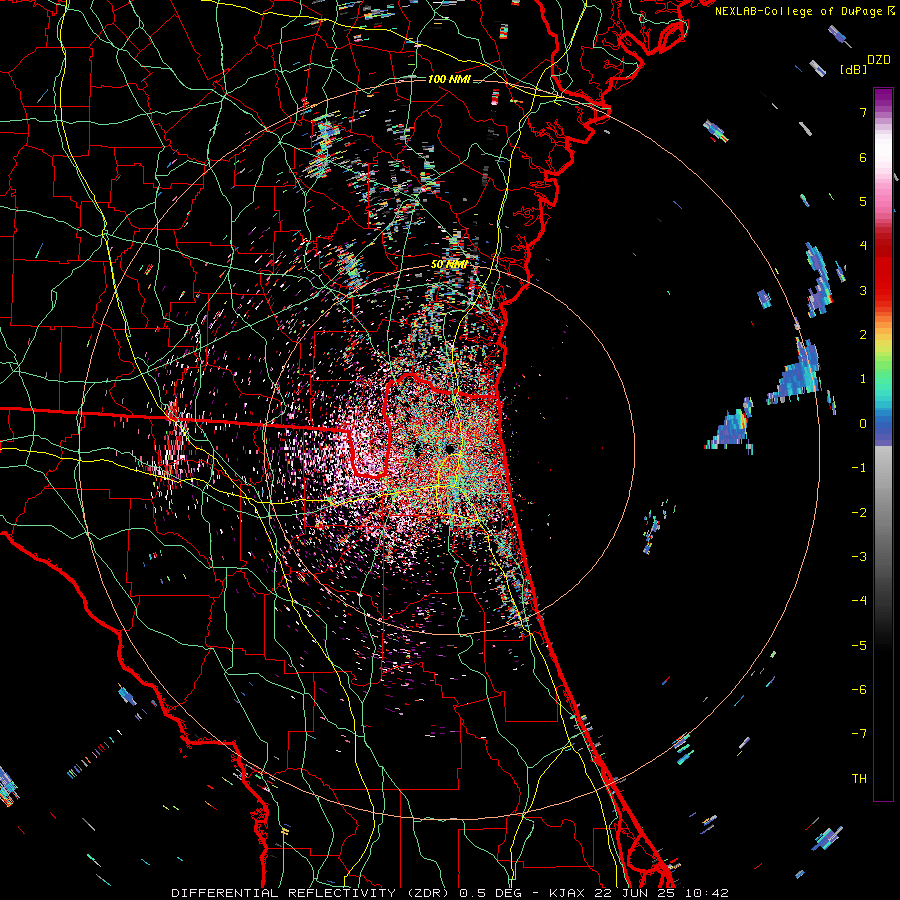Click the -1 value on the ZDR scale
The image size is (900, 900).
[x=859, y=468]
